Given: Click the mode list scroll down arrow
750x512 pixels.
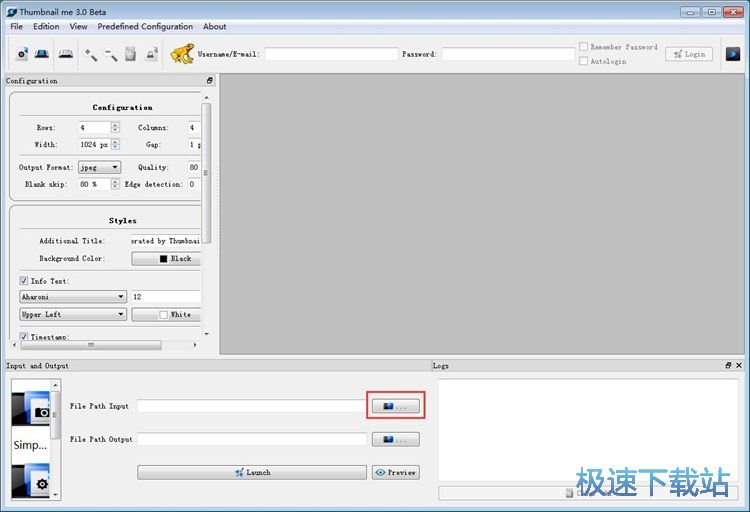Looking at the screenshot, I should (x=55, y=494).
